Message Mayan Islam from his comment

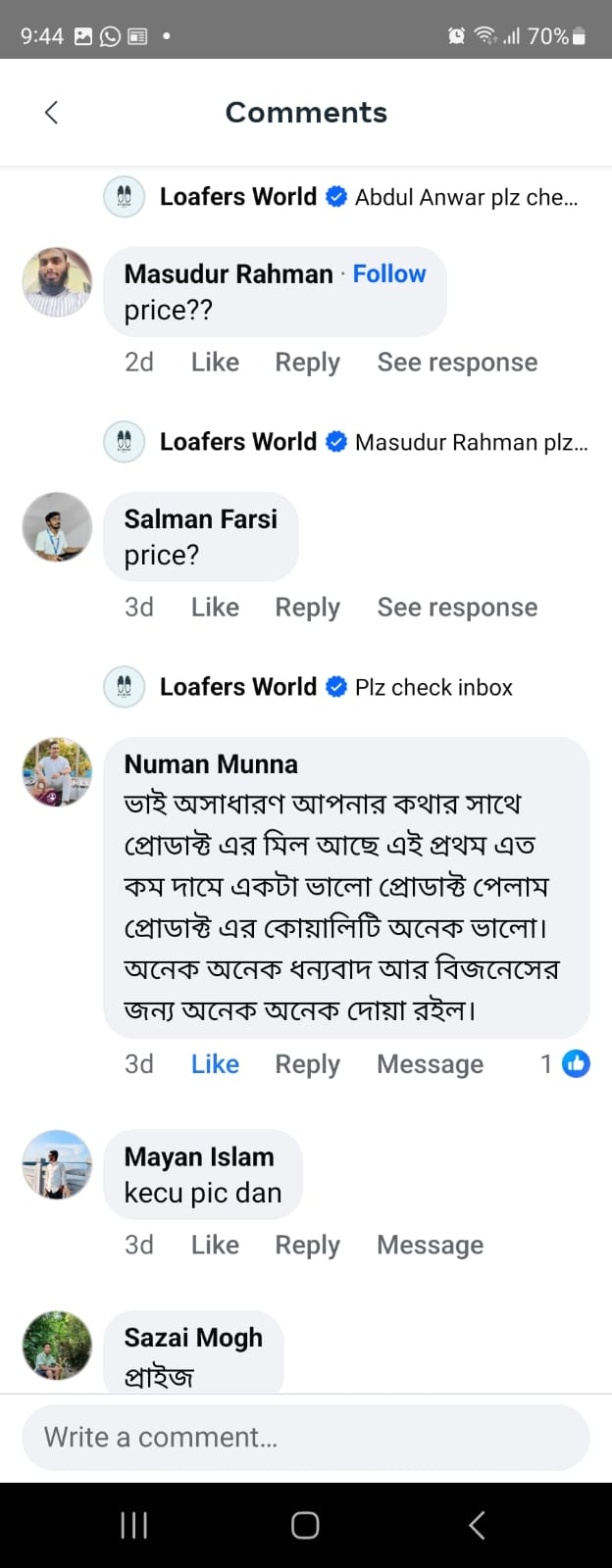click(x=430, y=1245)
